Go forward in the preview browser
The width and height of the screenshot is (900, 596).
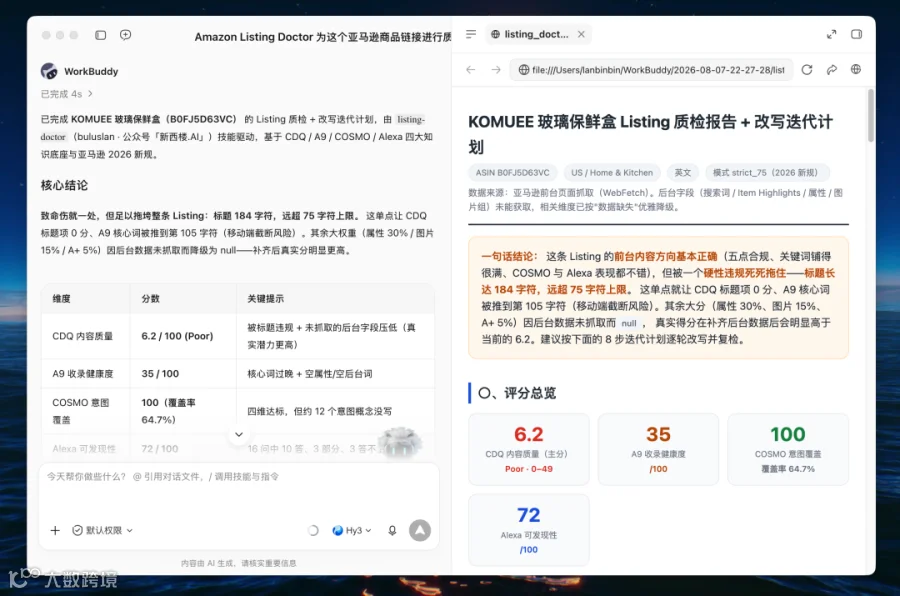point(496,70)
